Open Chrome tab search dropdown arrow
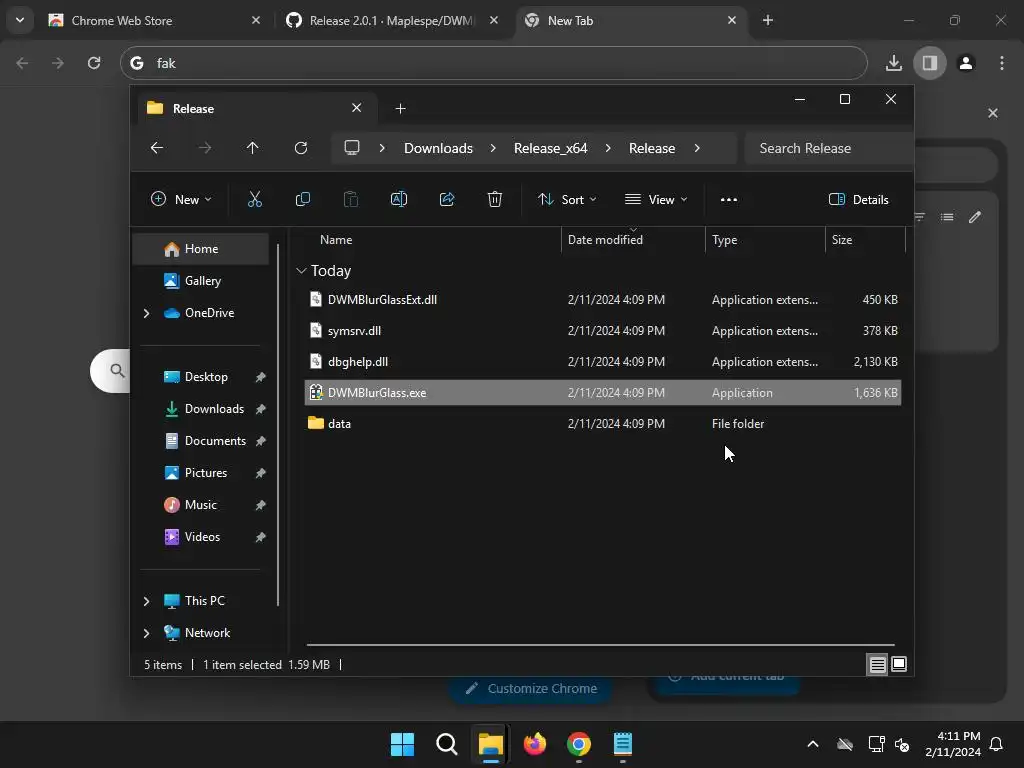 20,20
